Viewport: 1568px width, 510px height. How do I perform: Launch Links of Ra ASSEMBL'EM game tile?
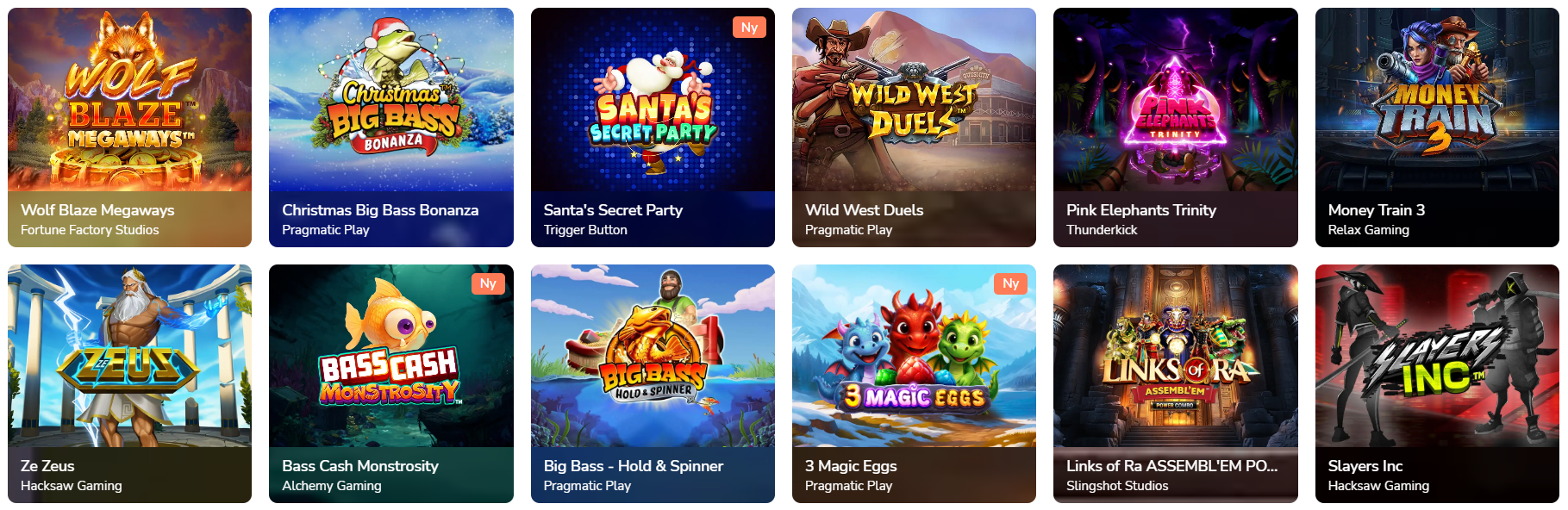pyautogui.click(x=1175, y=383)
